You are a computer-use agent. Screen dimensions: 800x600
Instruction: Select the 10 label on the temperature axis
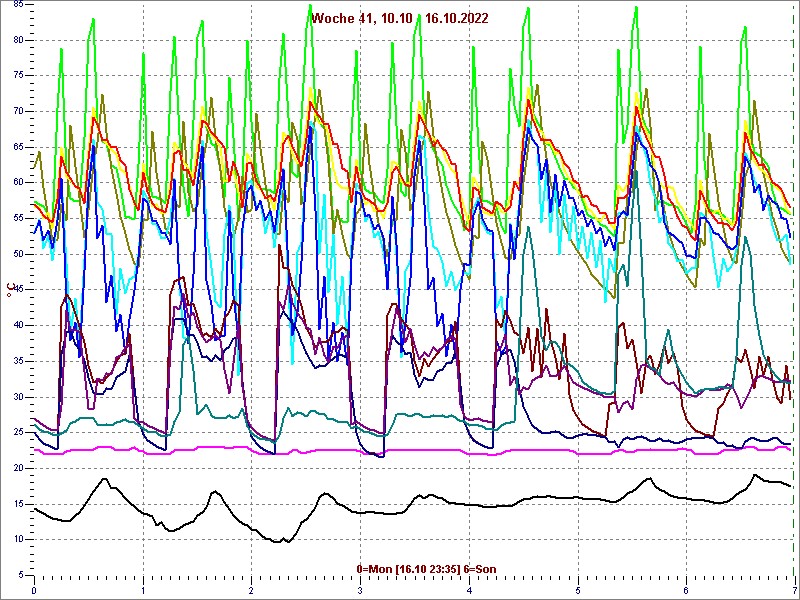pos(17,540)
